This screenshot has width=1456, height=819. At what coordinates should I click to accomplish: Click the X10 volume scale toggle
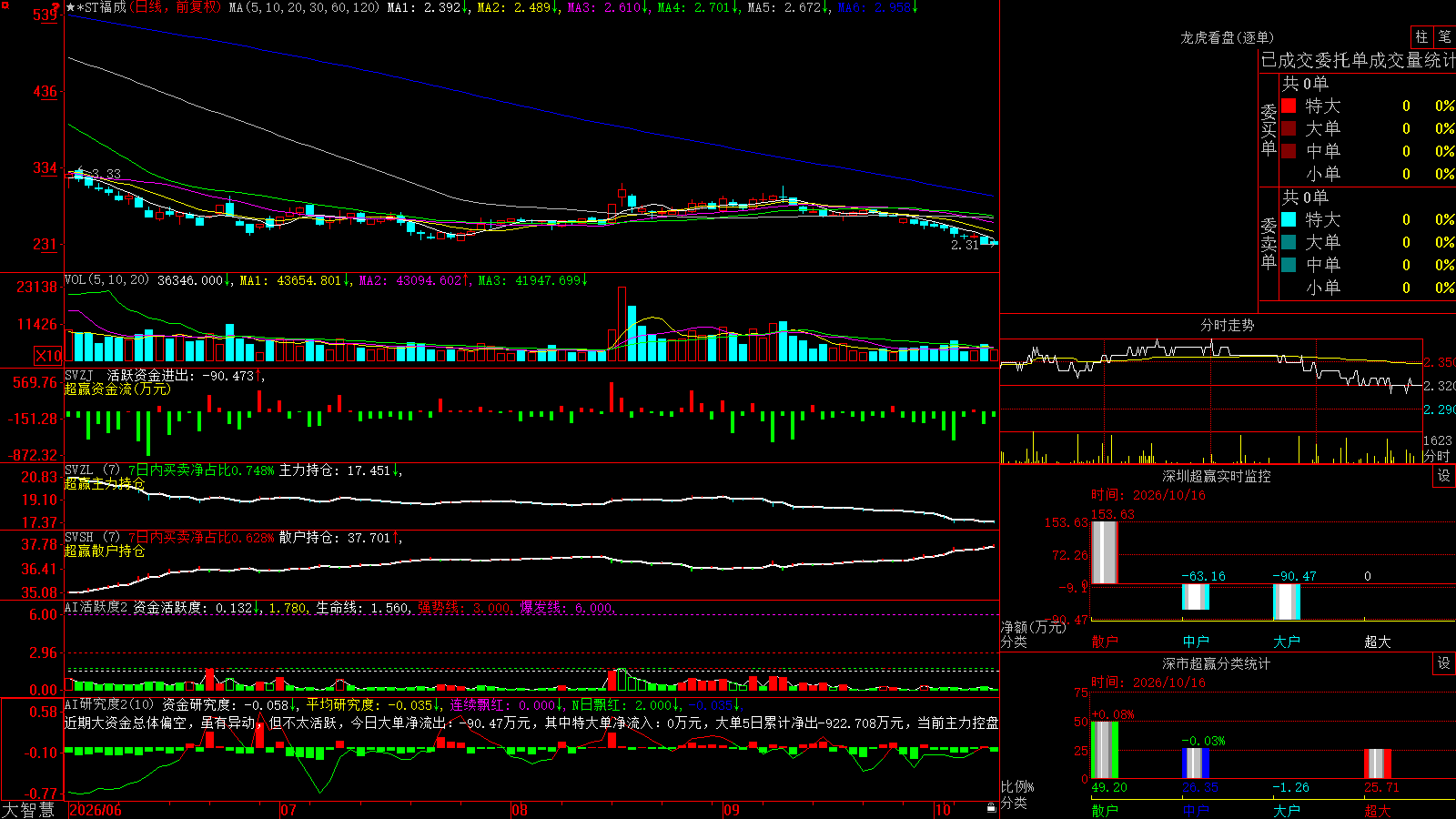coord(49,356)
